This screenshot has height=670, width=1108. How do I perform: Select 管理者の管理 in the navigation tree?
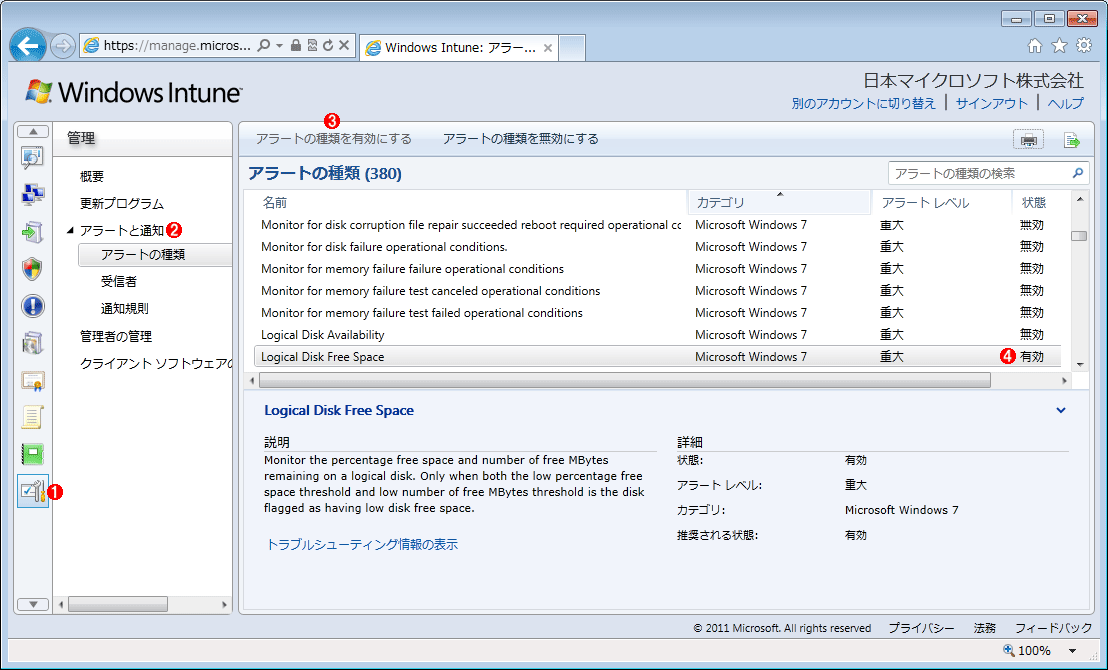116,336
